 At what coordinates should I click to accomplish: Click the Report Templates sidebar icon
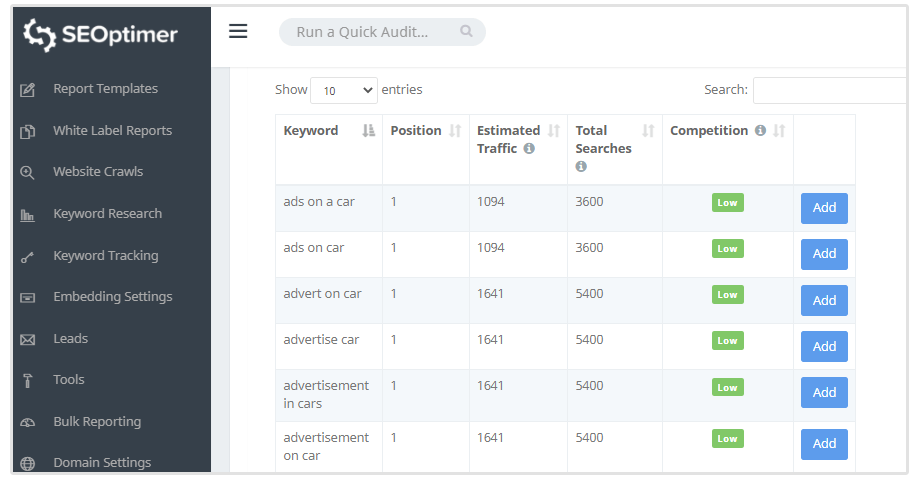(28, 90)
